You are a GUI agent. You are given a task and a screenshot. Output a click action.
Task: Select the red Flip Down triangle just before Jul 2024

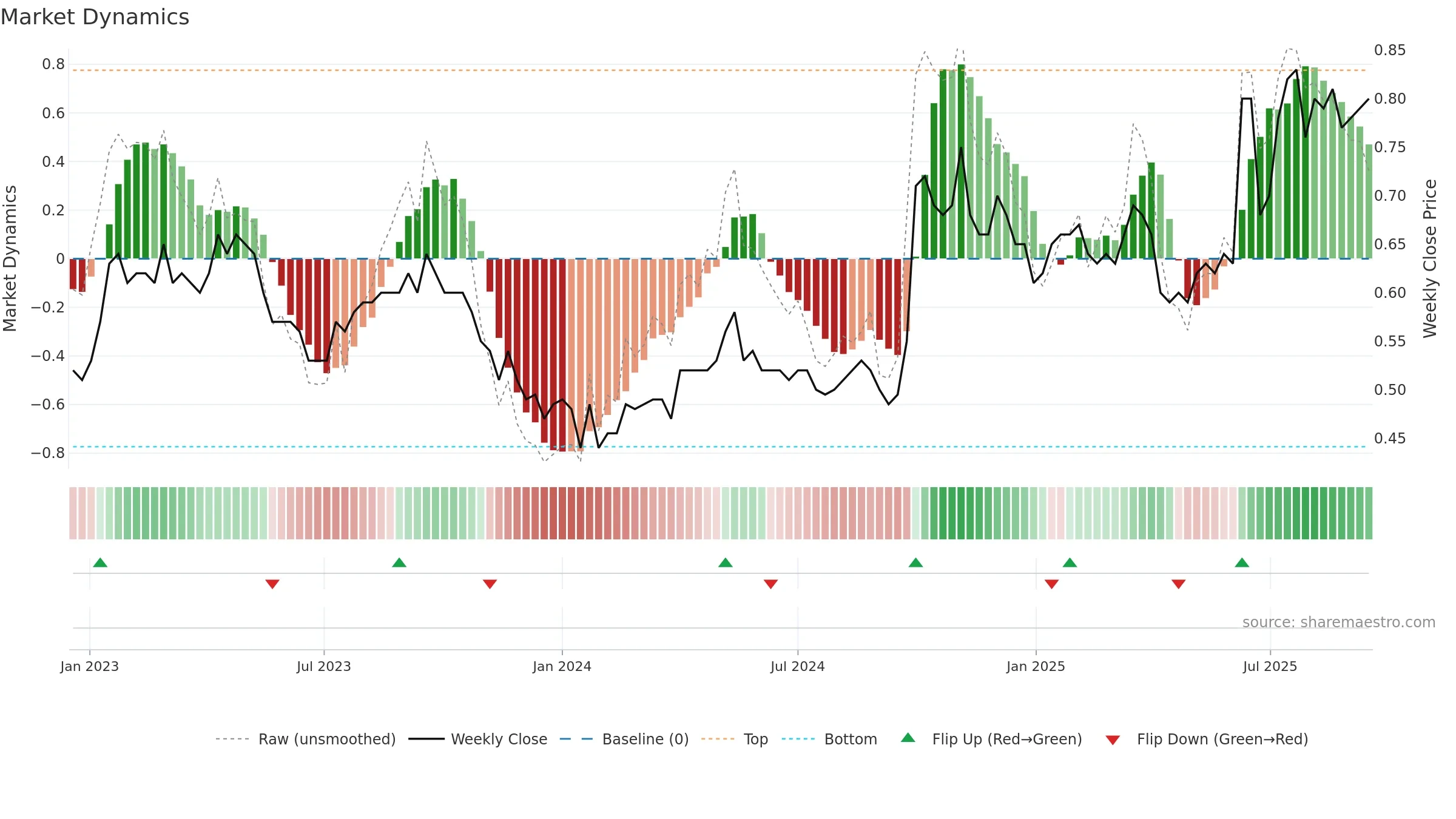[x=771, y=584]
